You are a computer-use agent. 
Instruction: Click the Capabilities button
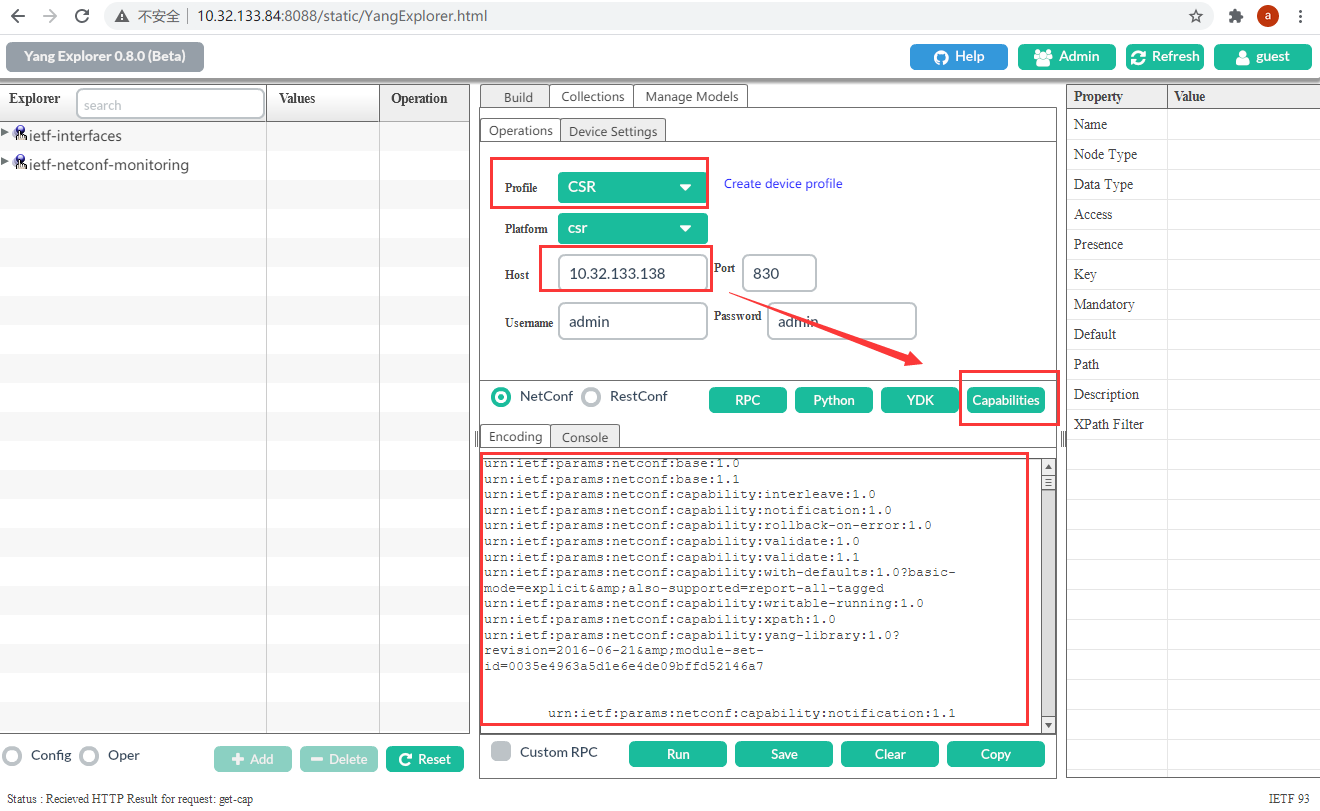(1006, 399)
